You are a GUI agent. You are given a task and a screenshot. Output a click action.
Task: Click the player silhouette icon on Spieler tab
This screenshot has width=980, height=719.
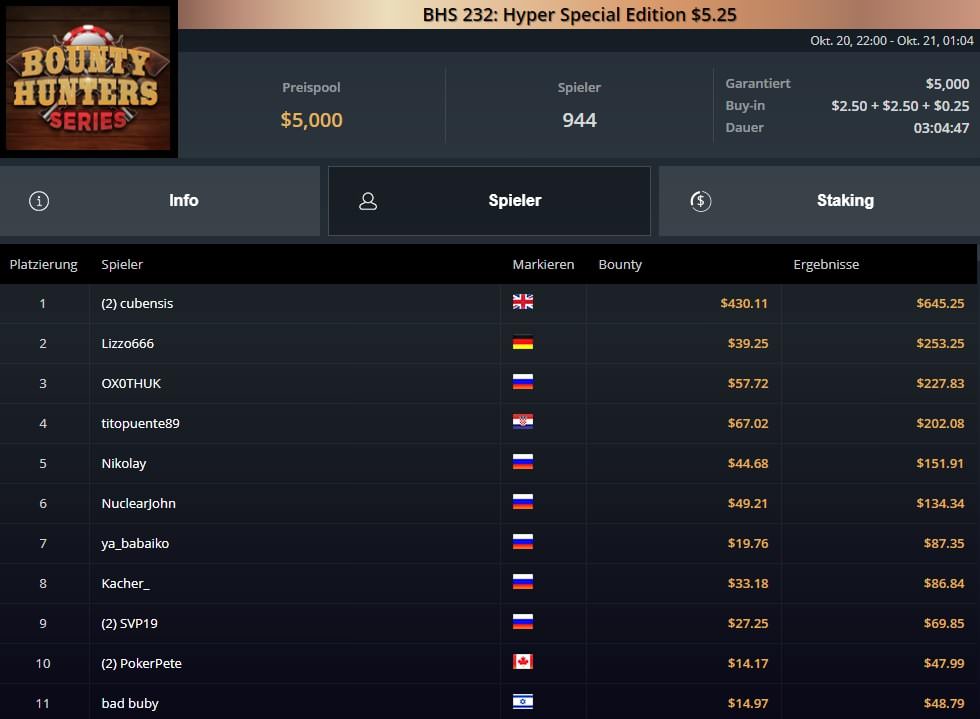[368, 201]
